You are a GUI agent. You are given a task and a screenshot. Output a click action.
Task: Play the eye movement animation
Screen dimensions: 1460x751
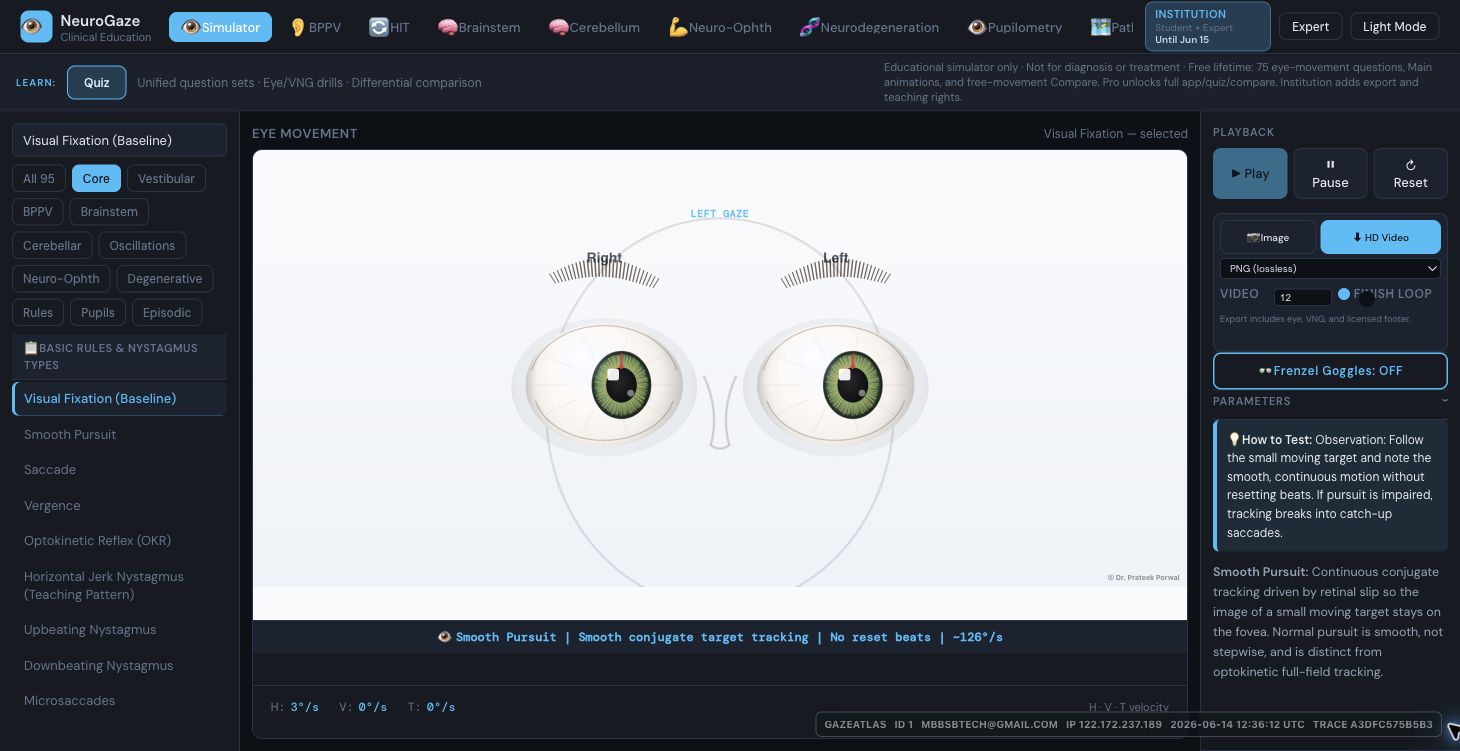point(1250,173)
